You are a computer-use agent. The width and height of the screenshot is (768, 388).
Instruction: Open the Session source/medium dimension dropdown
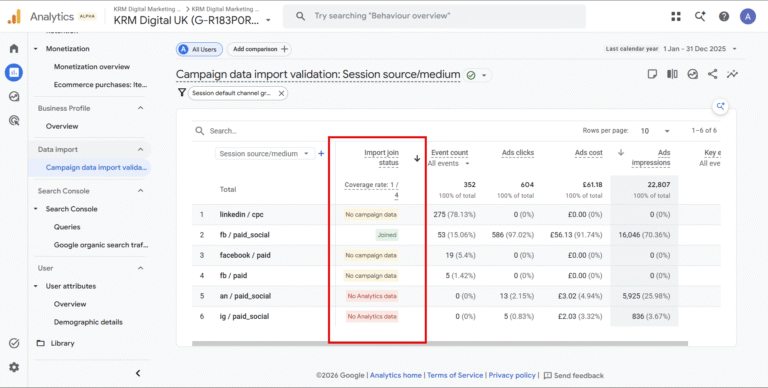pos(265,153)
